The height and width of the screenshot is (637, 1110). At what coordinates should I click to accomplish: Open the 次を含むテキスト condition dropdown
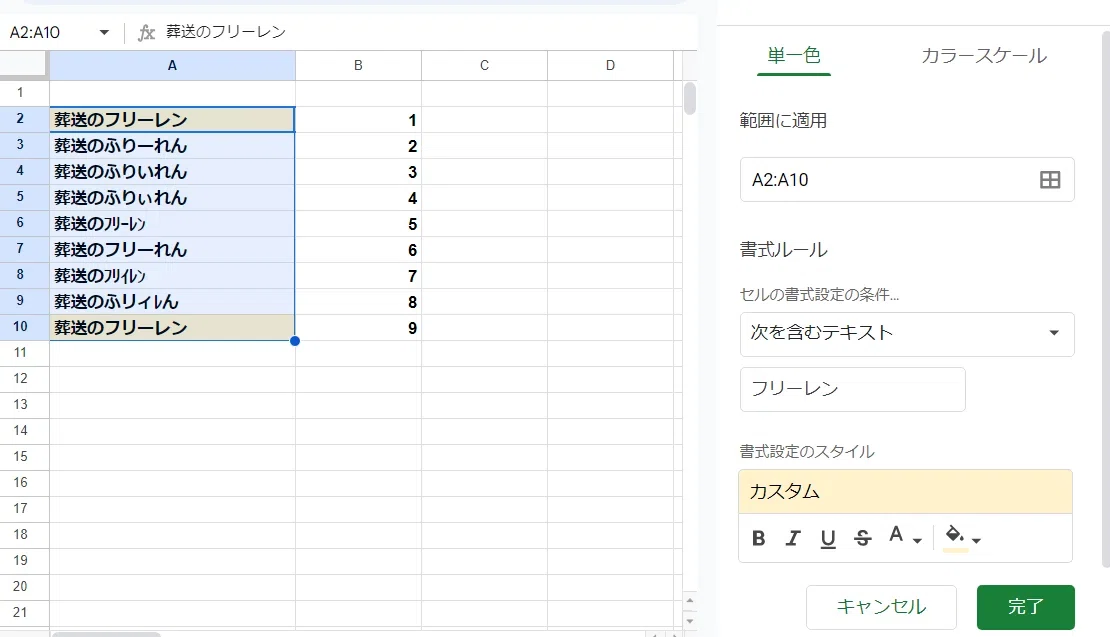[x=907, y=333]
